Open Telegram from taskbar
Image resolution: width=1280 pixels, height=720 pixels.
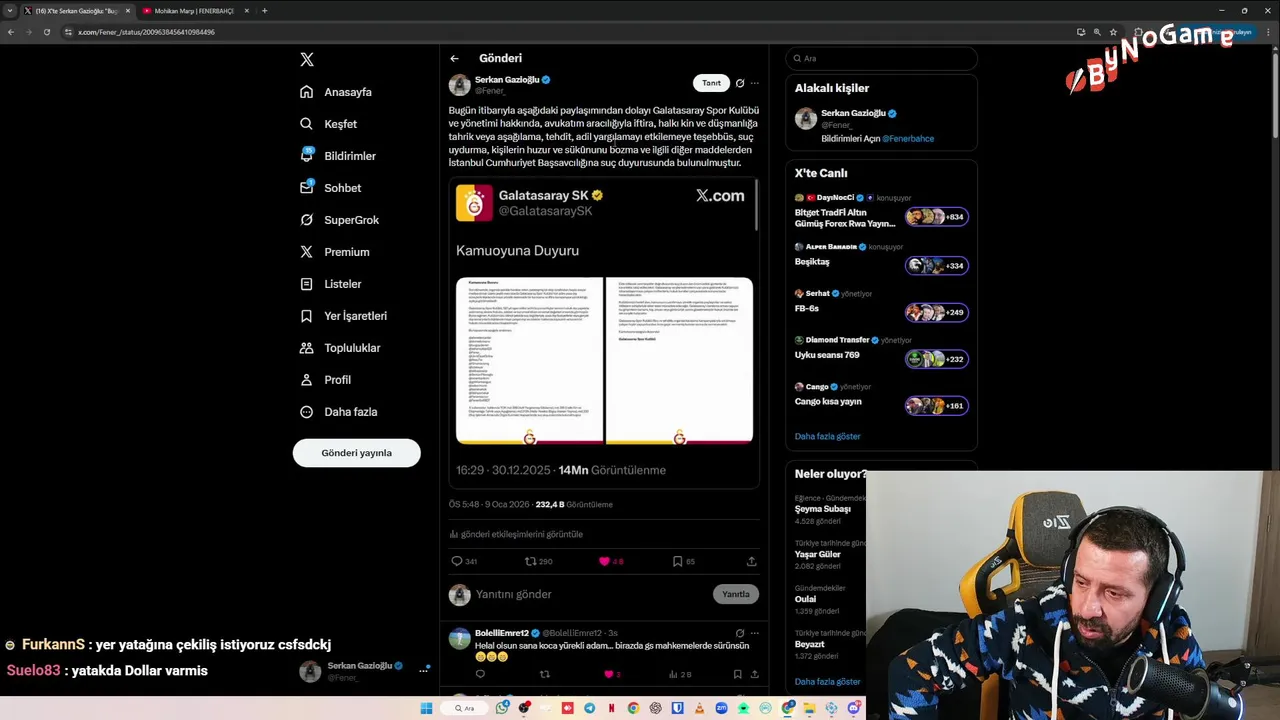pyautogui.click(x=589, y=708)
